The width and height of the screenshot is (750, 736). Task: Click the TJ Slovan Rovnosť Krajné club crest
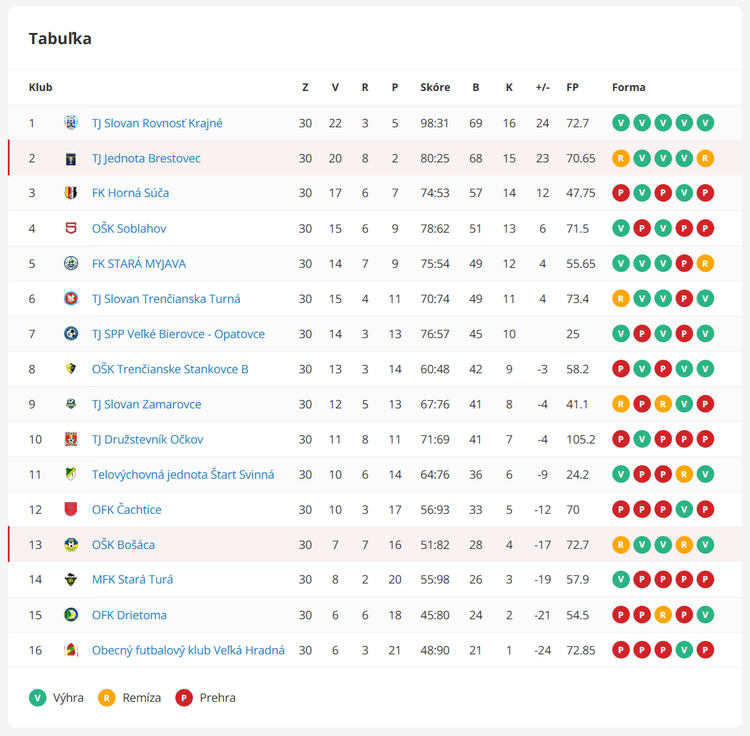coord(71,123)
